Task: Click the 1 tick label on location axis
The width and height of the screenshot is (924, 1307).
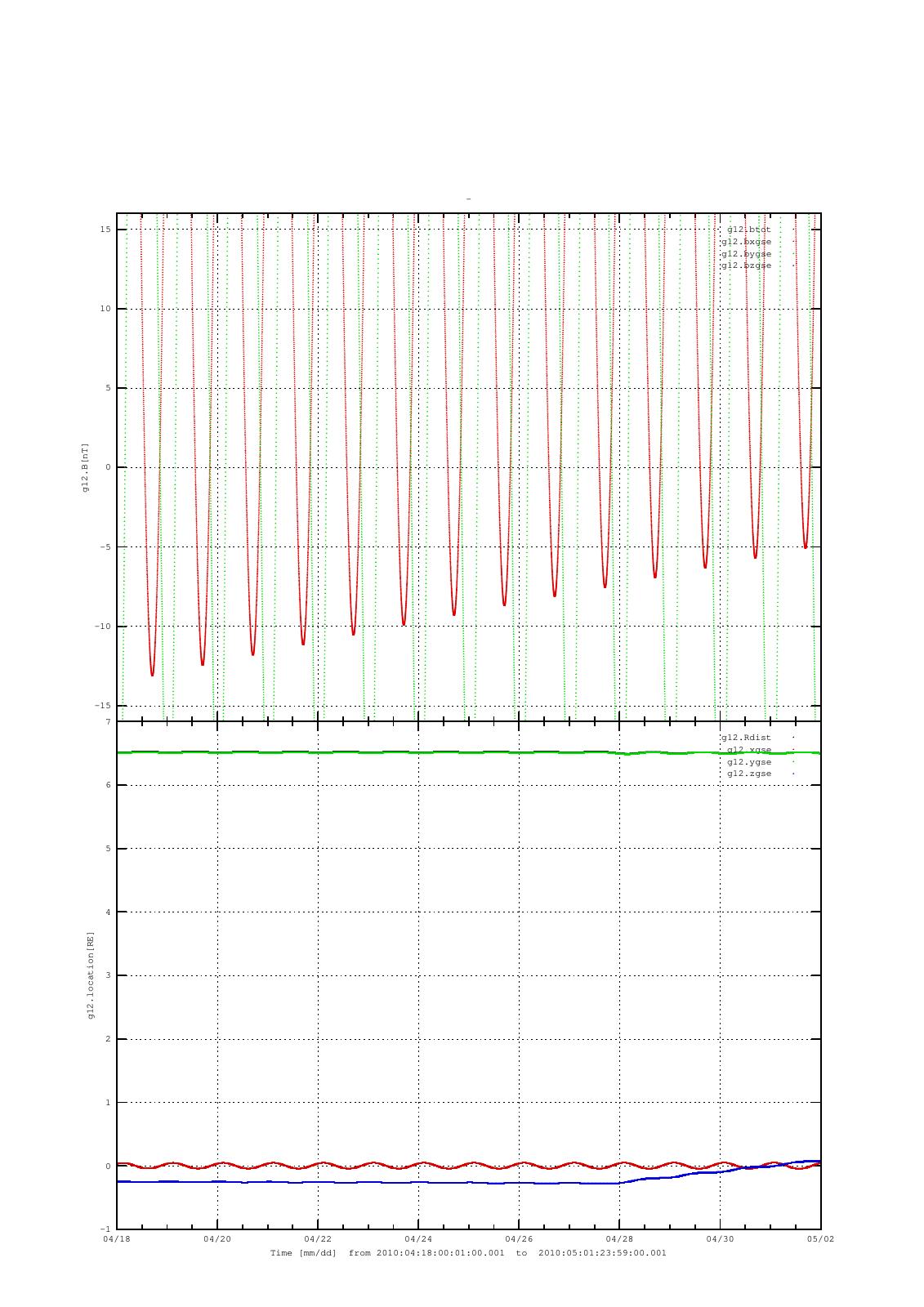Action: click(108, 1103)
